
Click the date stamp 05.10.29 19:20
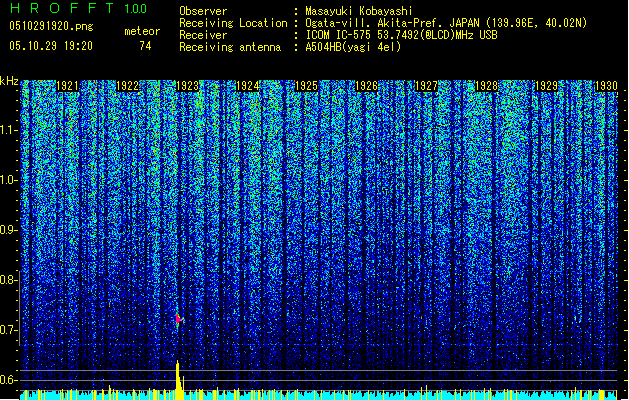[x=51, y=45]
